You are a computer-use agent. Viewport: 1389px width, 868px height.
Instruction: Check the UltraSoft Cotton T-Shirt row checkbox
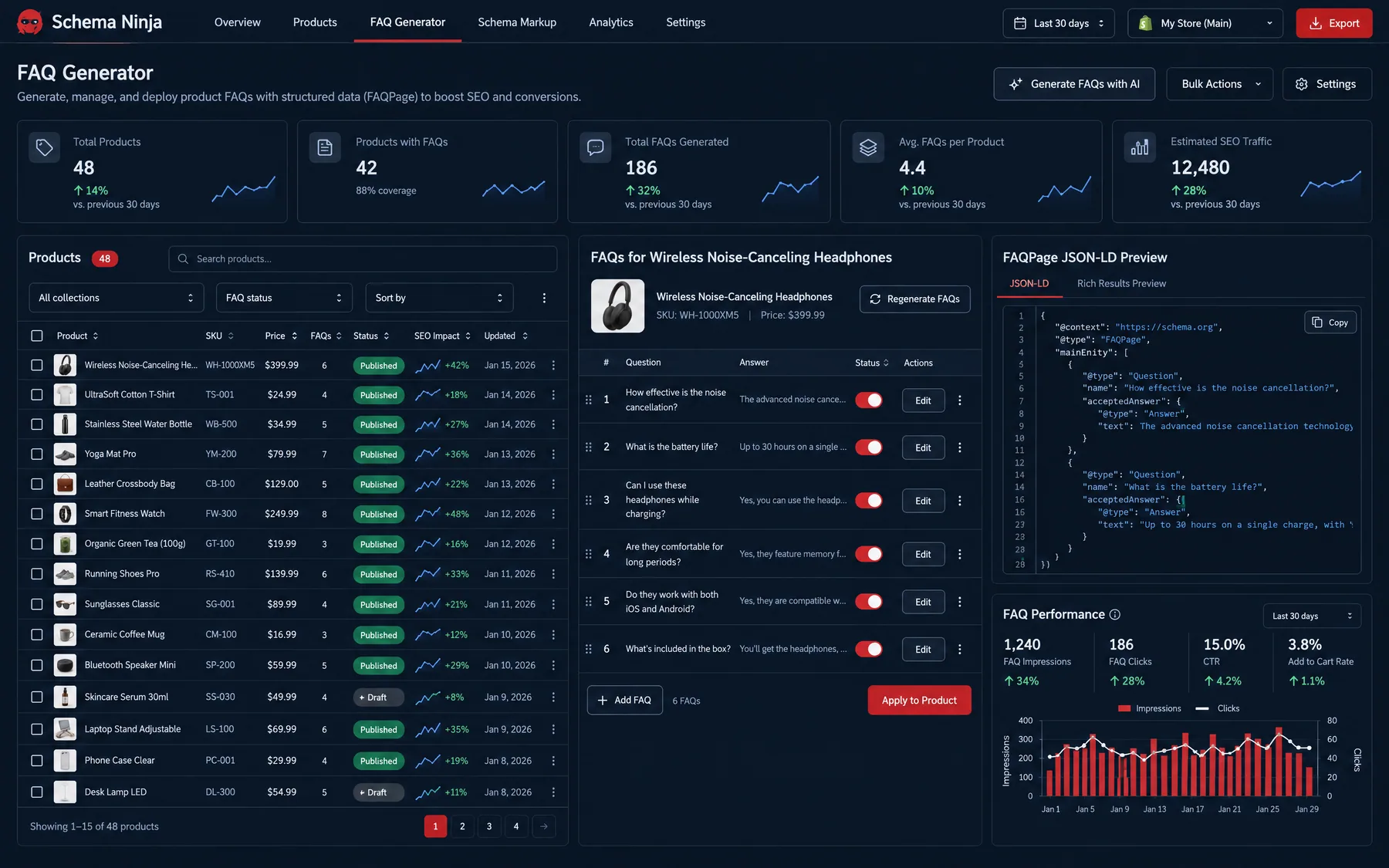click(37, 394)
